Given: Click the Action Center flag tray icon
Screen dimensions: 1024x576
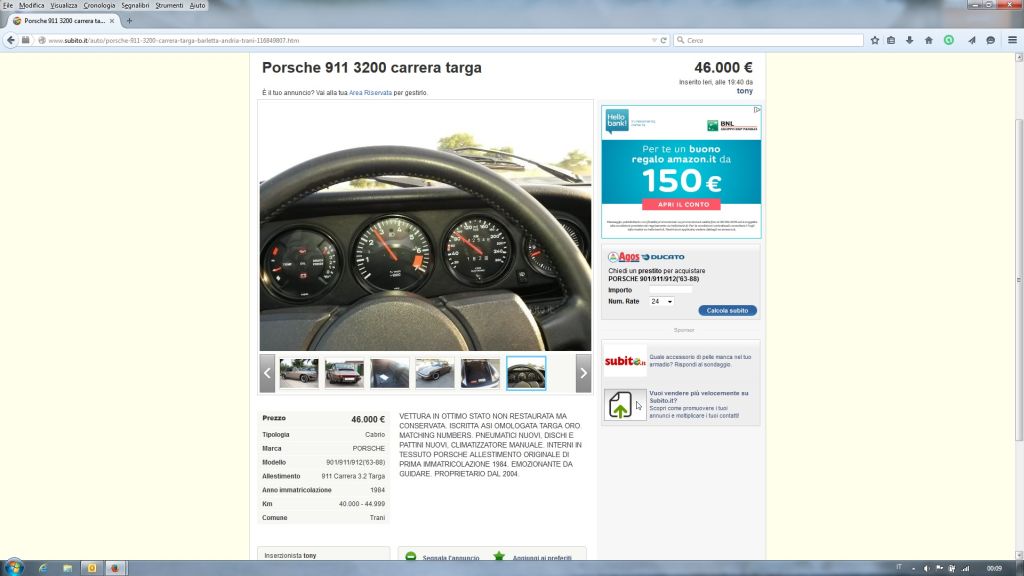Looking at the screenshot, I should (939, 569).
